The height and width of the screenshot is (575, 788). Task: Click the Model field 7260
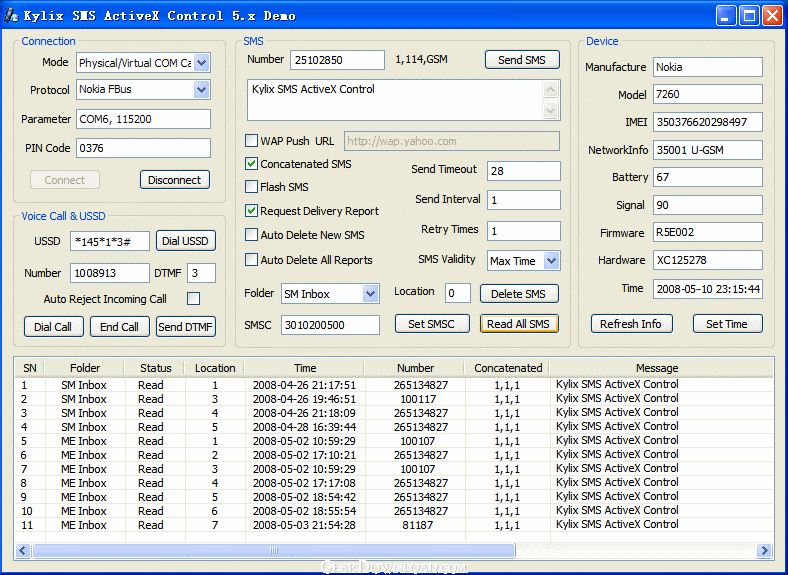(708, 94)
